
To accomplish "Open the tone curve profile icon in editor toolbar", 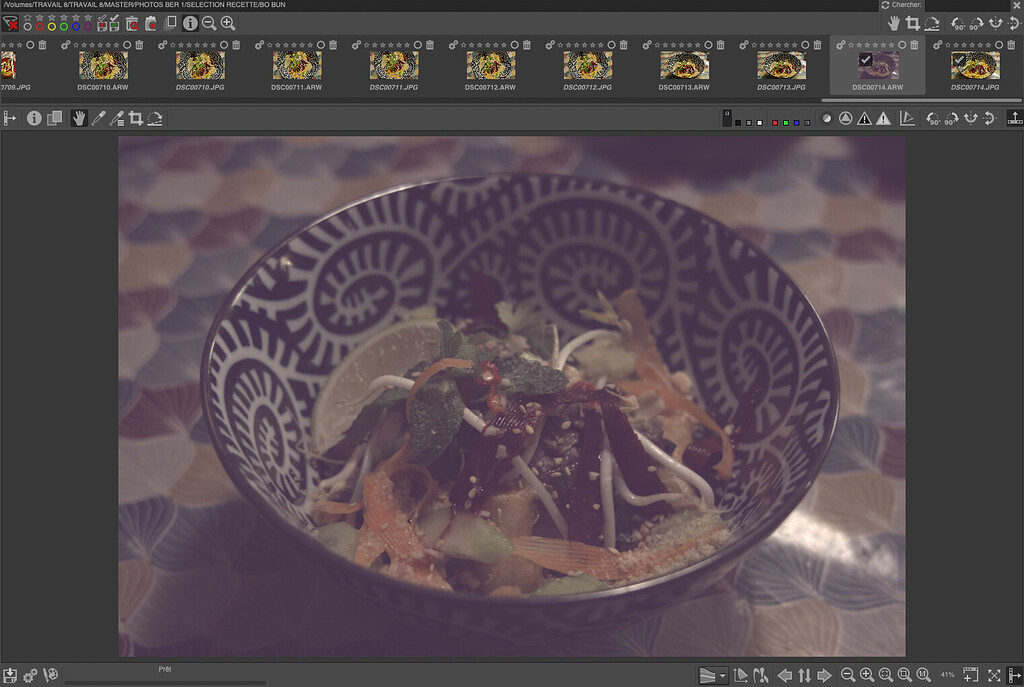I will point(907,118).
